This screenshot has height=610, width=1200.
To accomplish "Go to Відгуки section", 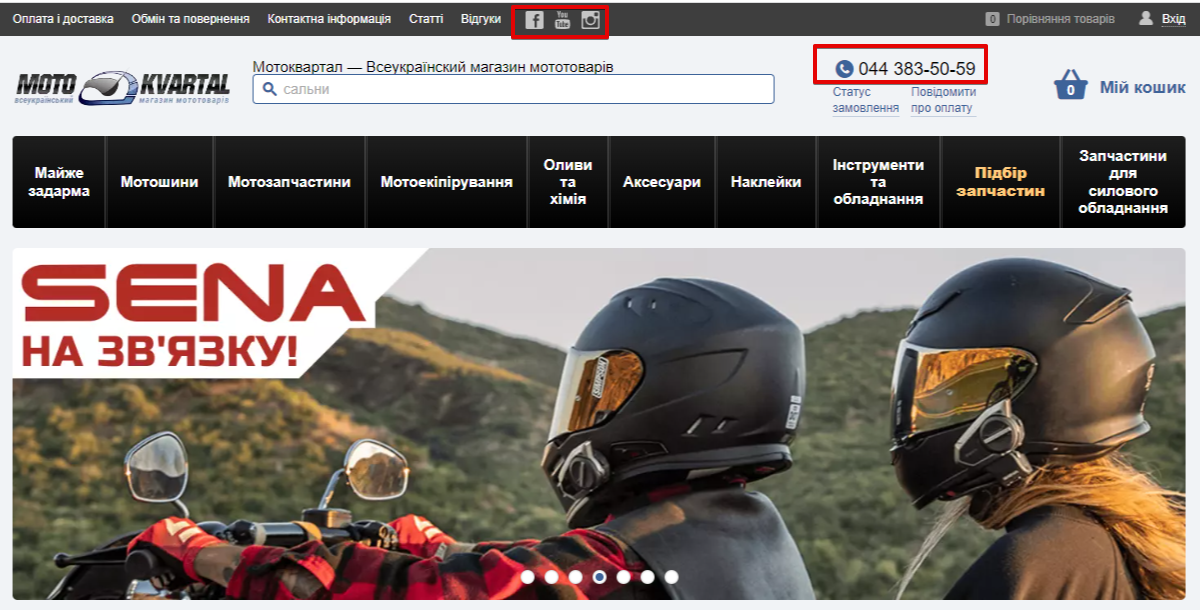I will point(481,19).
